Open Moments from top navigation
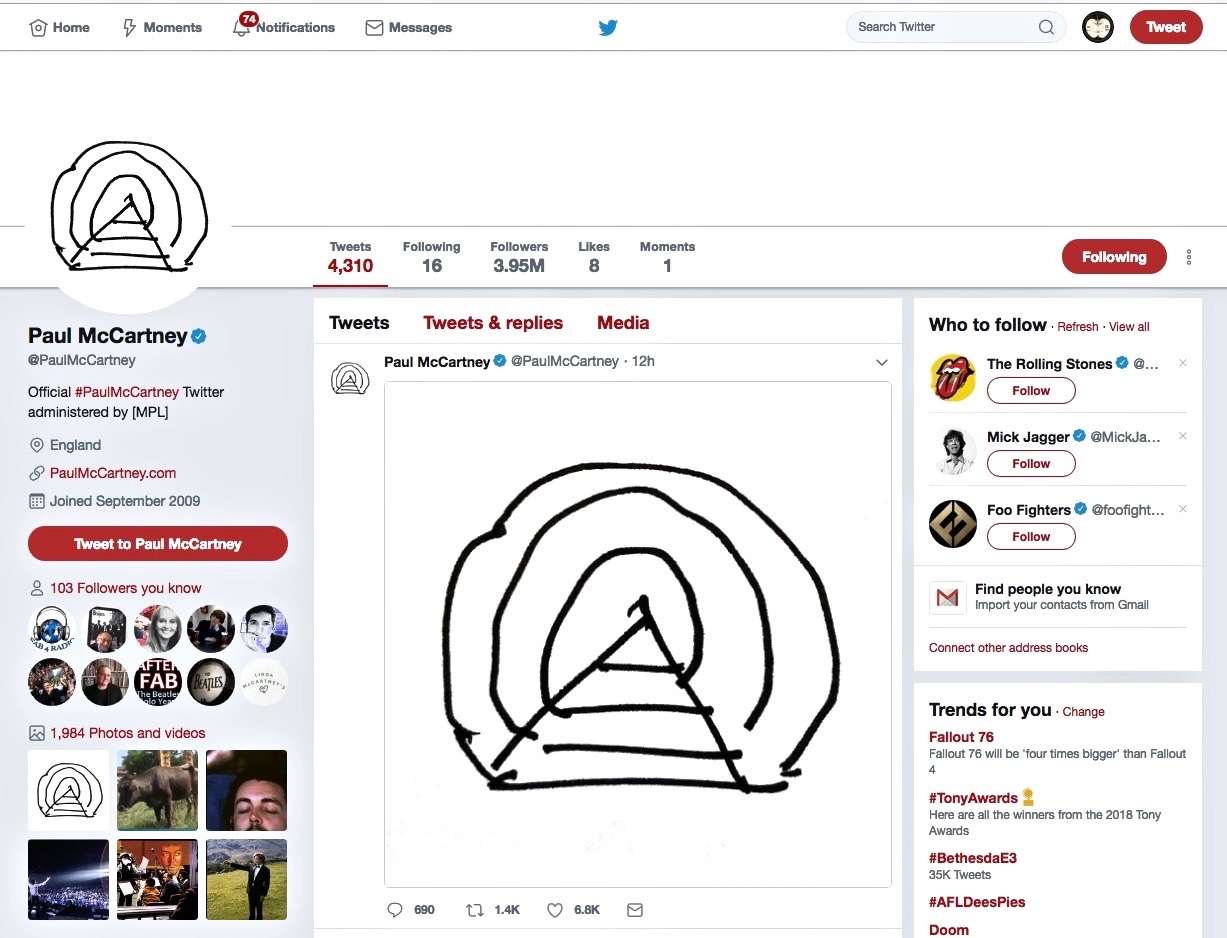This screenshot has height=938, width=1227. tap(162, 28)
